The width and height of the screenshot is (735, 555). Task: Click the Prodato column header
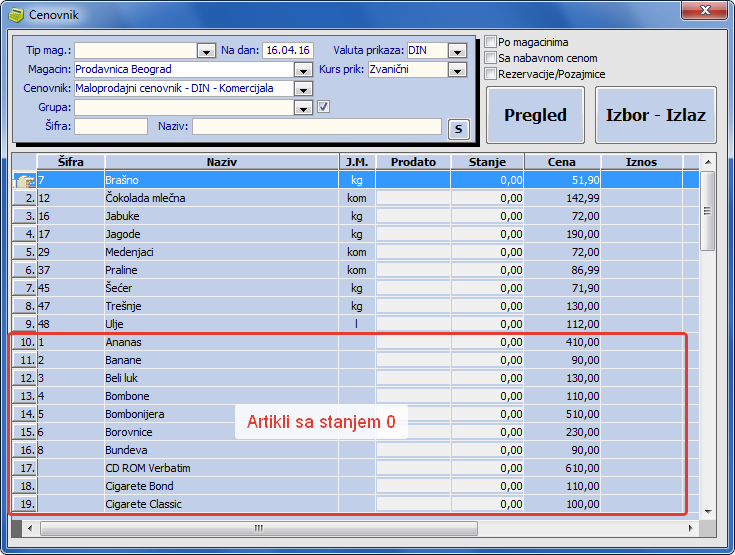(413, 162)
